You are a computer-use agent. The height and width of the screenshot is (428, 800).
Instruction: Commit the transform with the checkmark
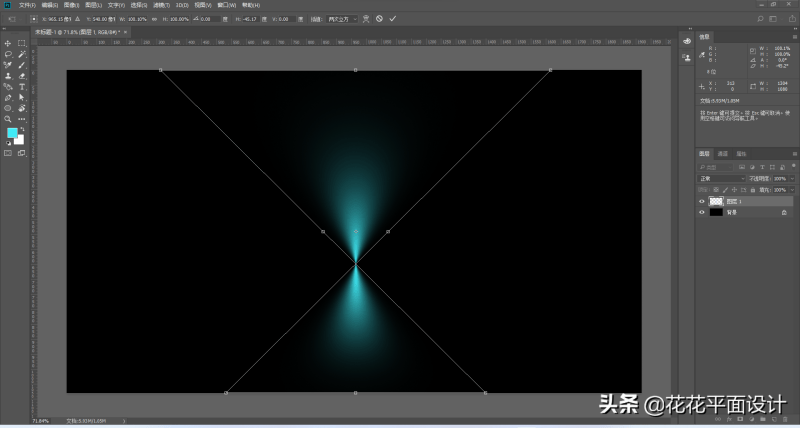[393, 18]
